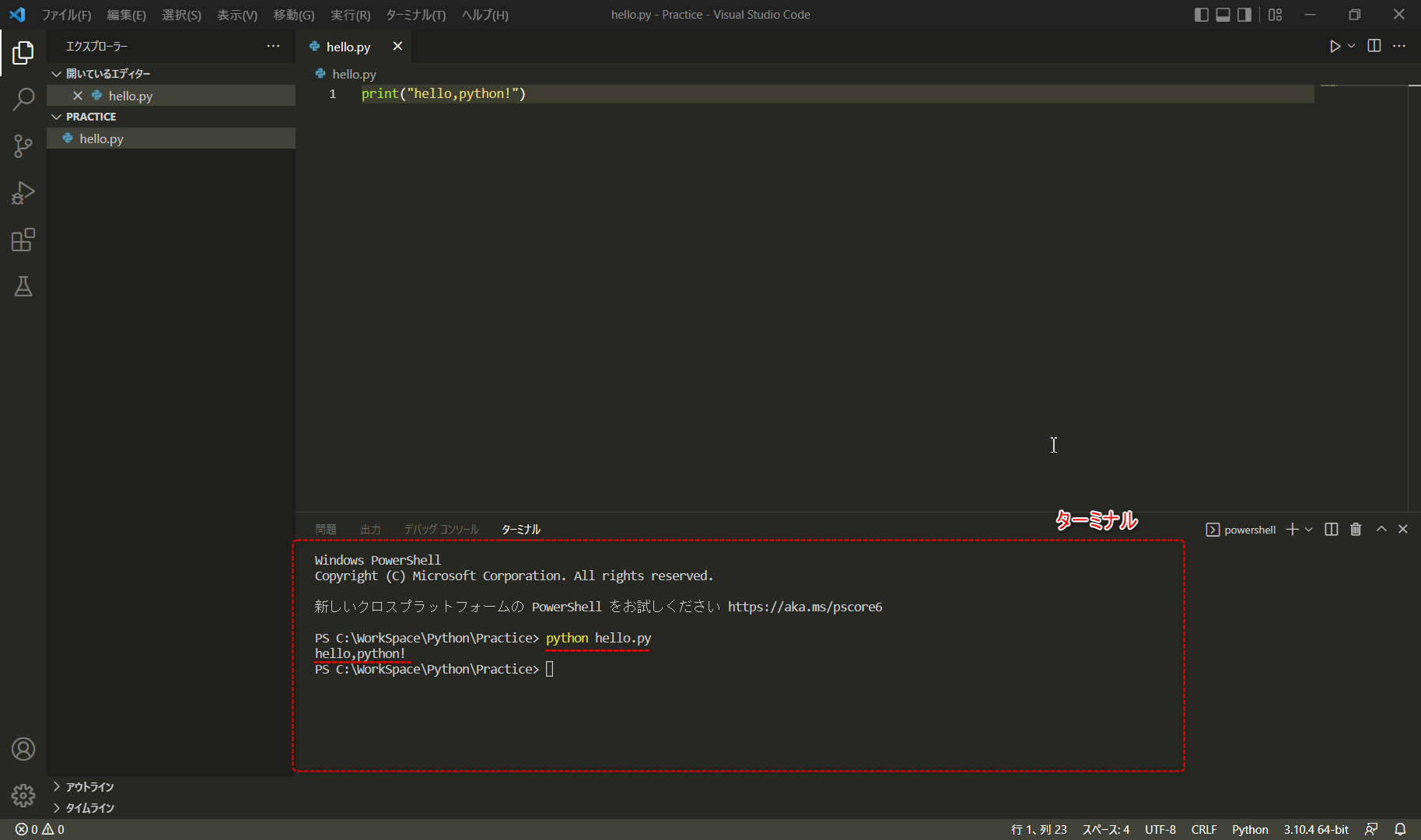This screenshot has width=1421, height=840.
Task: Open the Source Control view
Action: [x=23, y=146]
